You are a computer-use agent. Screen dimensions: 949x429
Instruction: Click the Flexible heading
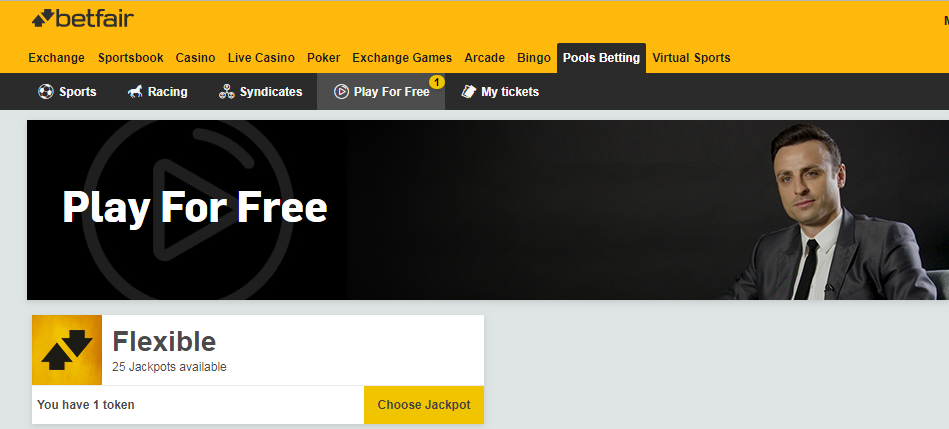tap(164, 342)
